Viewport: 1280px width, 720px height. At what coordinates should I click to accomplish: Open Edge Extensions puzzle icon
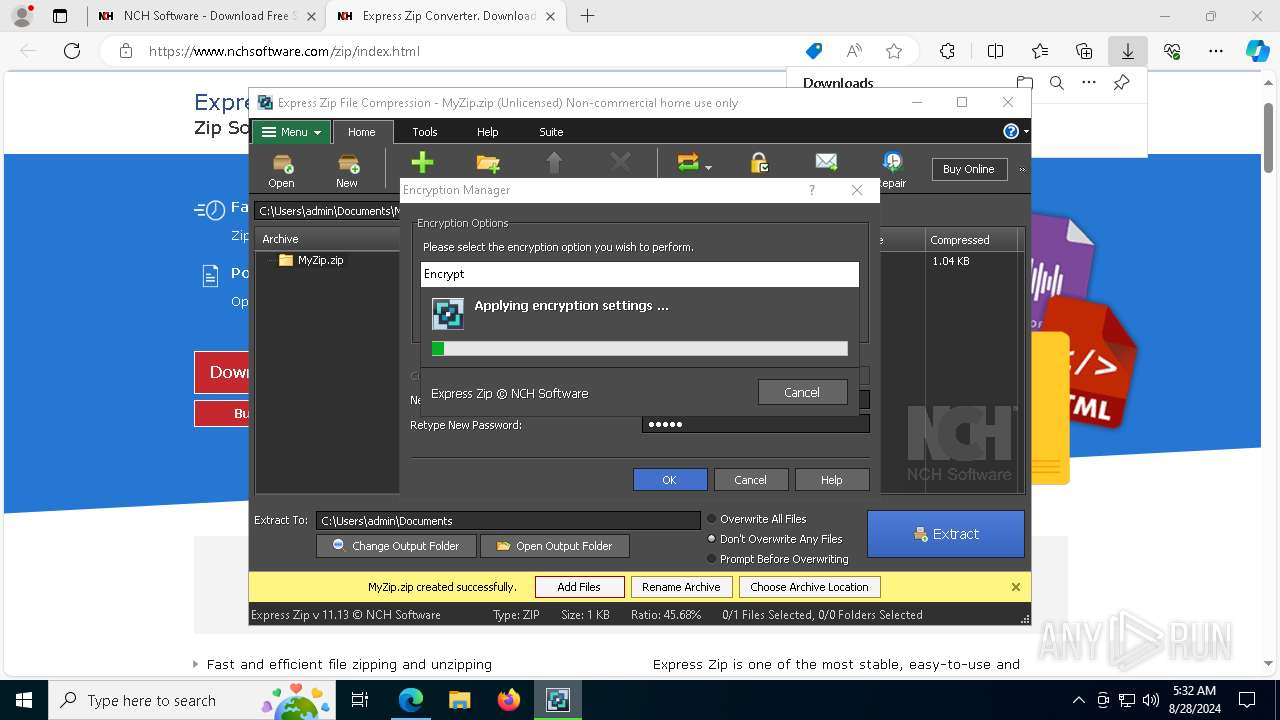tap(947, 51)
